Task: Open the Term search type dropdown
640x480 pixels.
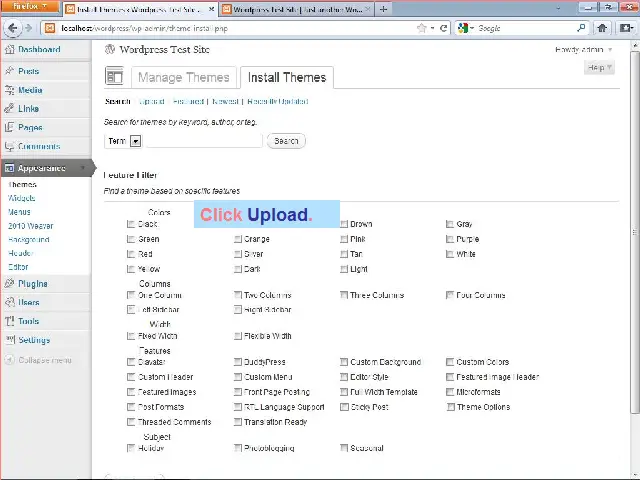Action: 123,141
